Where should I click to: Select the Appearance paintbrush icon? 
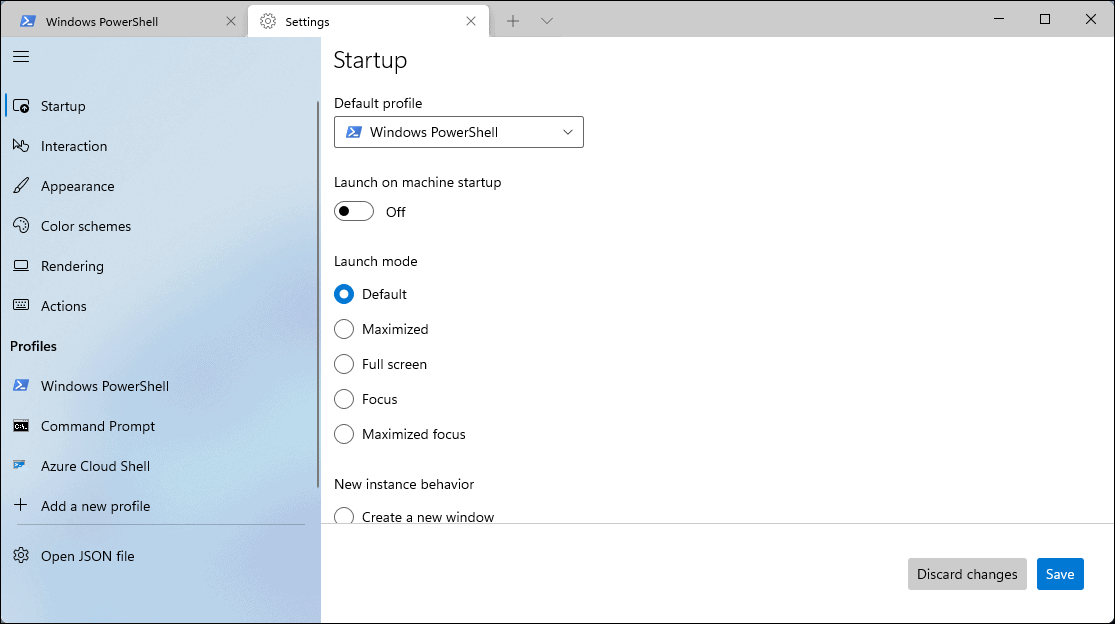(x=21, y=186)
